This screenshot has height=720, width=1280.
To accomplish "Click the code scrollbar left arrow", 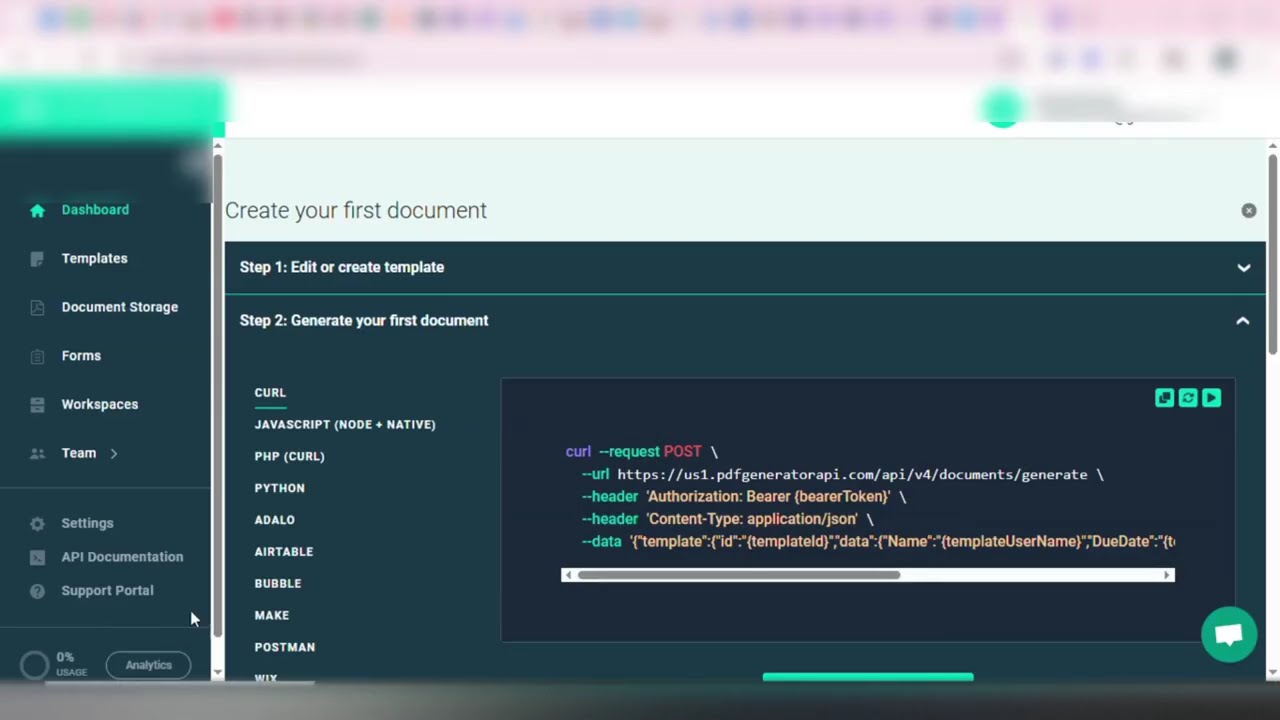I will pyautogui.click(x=568, y=575).
